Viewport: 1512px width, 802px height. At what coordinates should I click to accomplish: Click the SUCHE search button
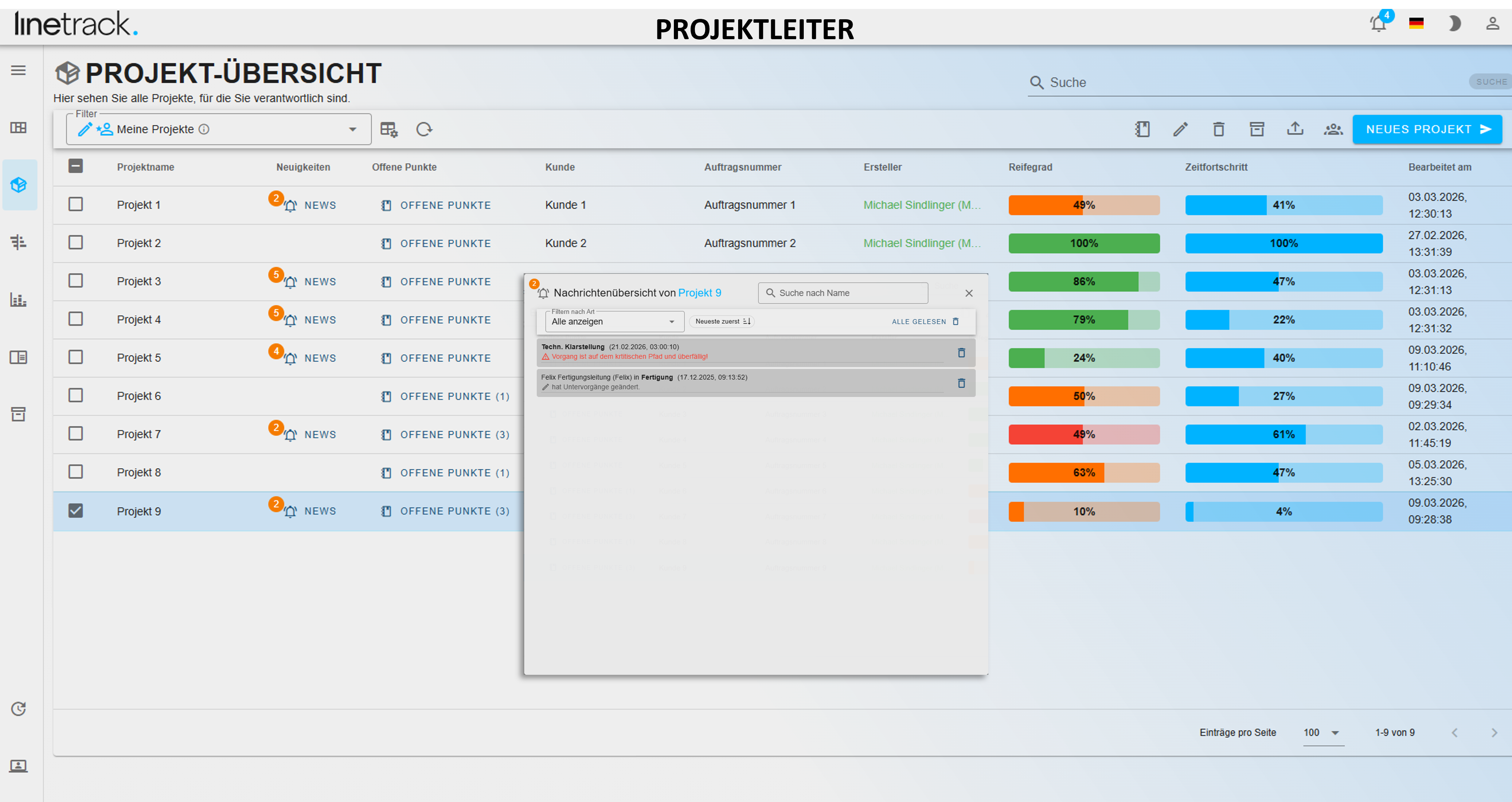[x=1490, y=81]
